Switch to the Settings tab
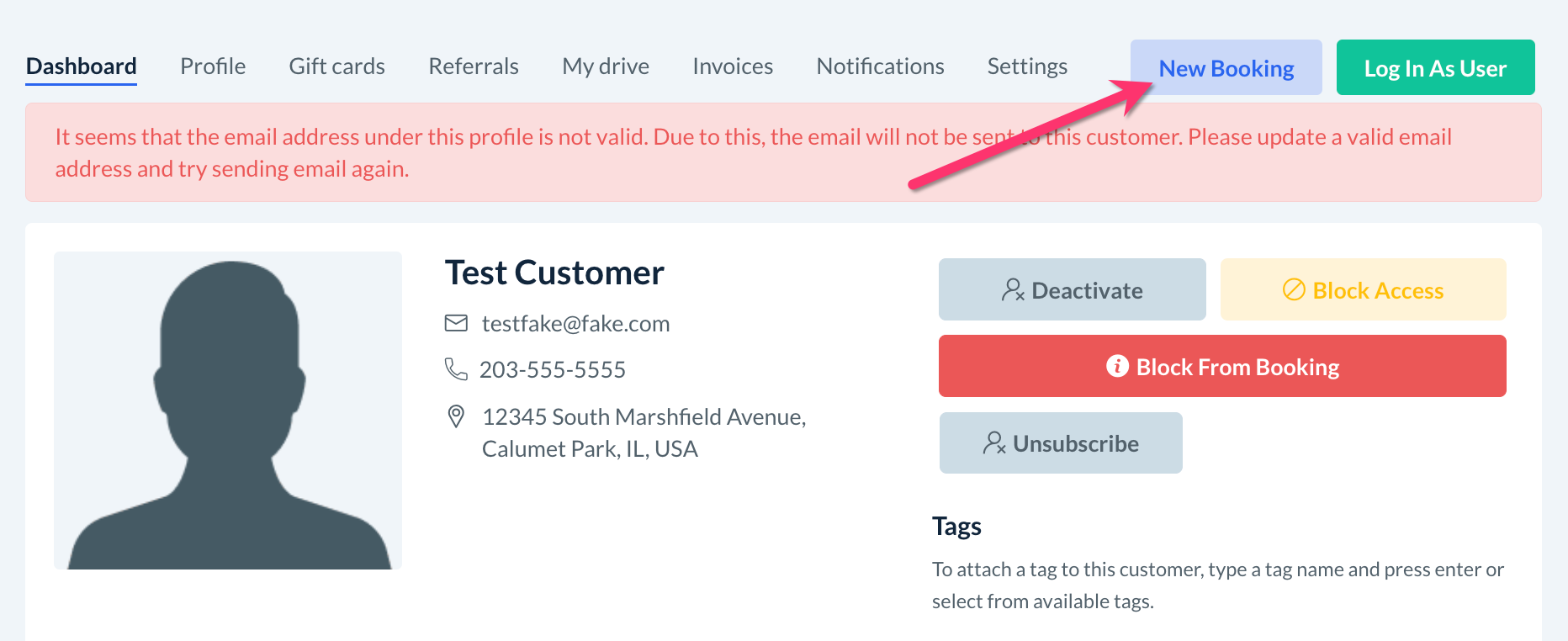1568x641 pixels. [1027, 66]
